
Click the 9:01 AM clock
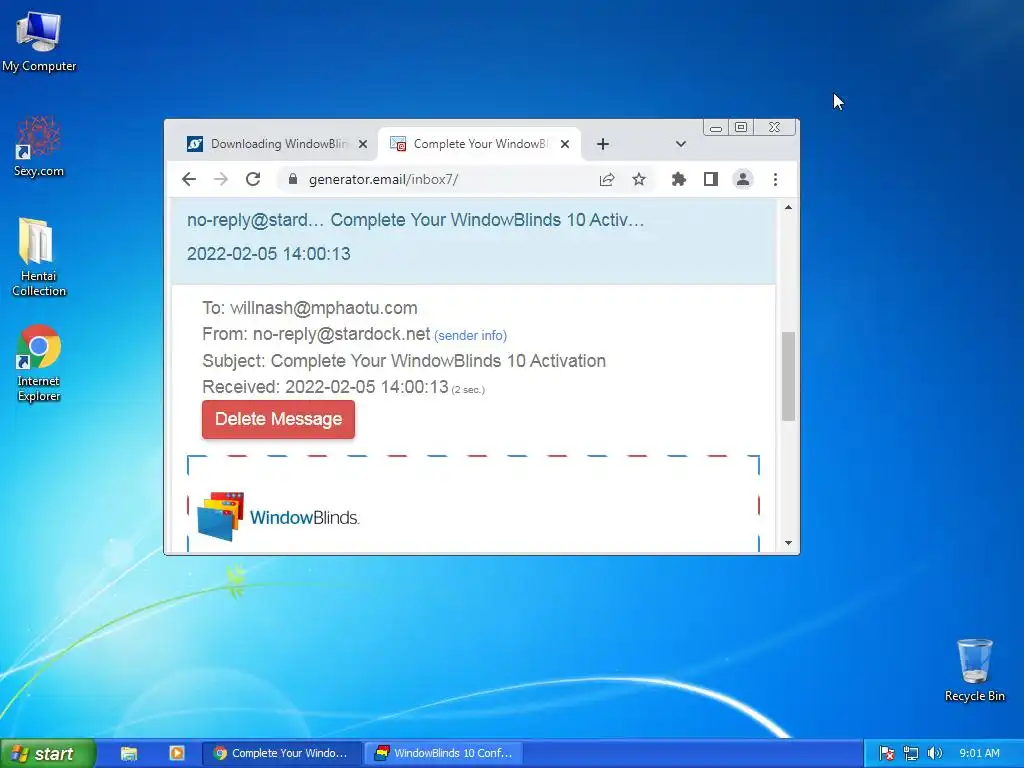[x=979, y=754]
